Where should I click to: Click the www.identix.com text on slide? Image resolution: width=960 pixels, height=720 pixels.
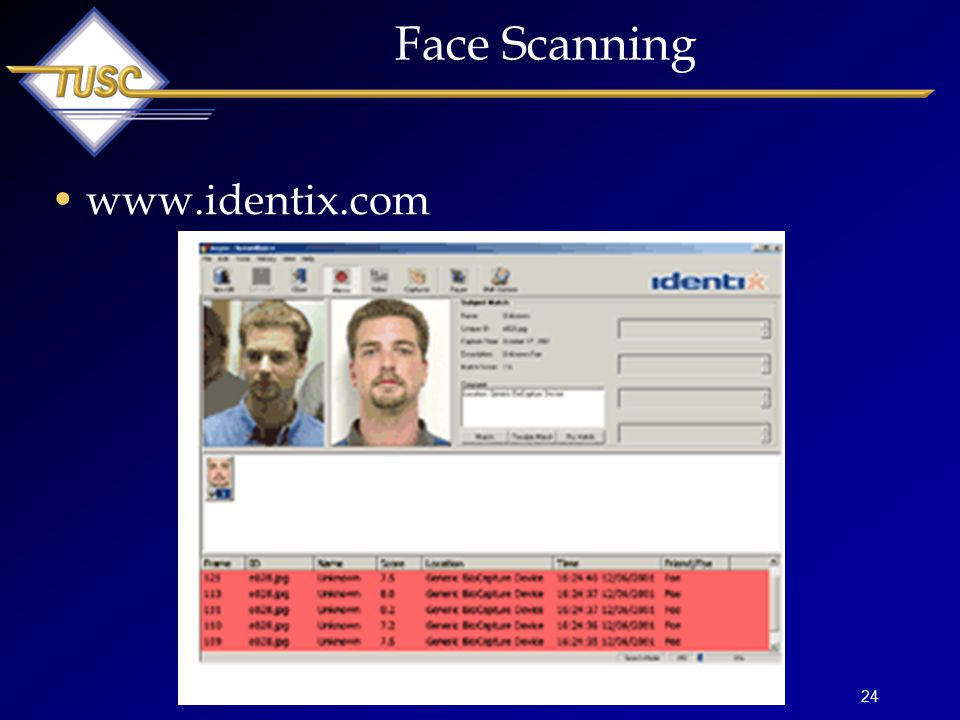coord(258,201)
